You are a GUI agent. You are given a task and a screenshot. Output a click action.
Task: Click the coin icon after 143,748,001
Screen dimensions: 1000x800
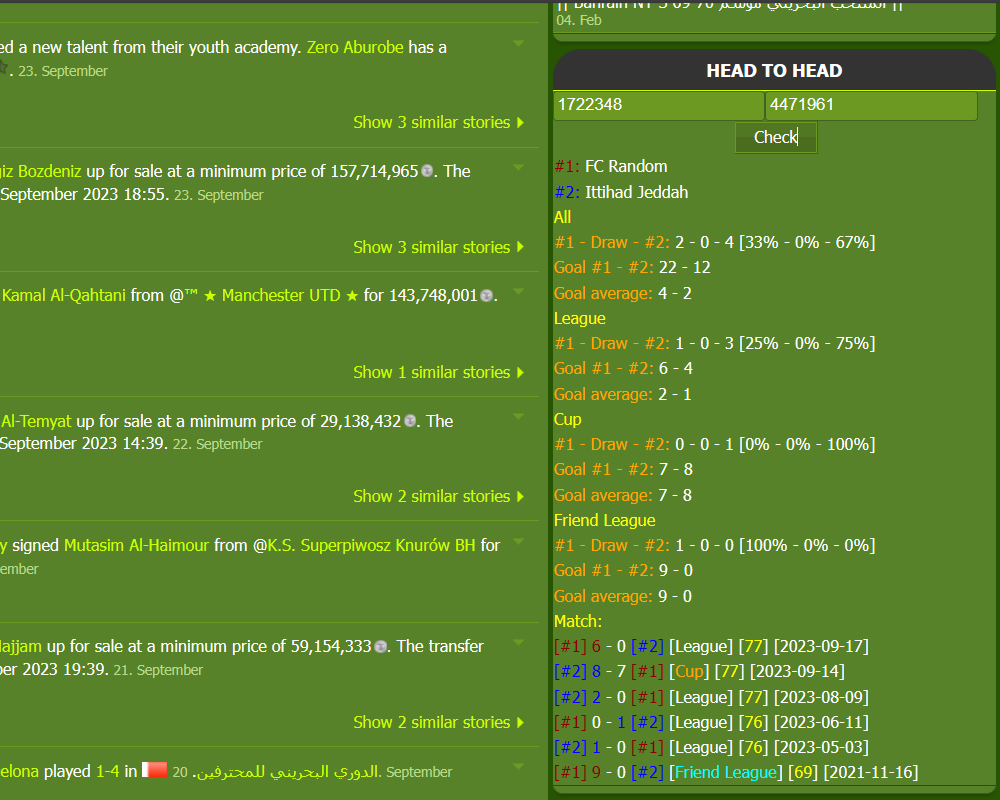coord(486,296)
